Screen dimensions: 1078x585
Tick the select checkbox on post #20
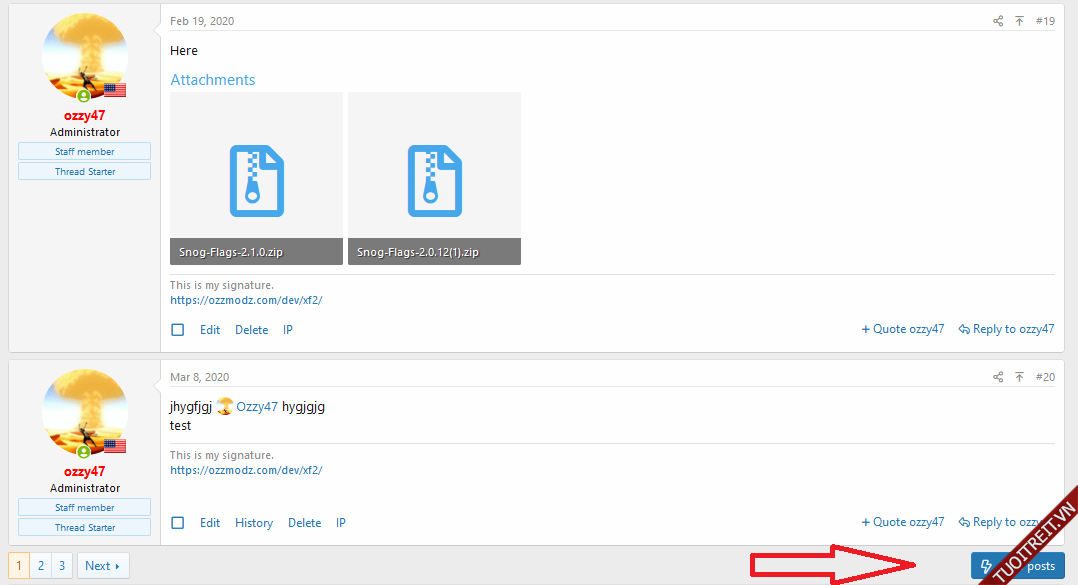[178, 523]
